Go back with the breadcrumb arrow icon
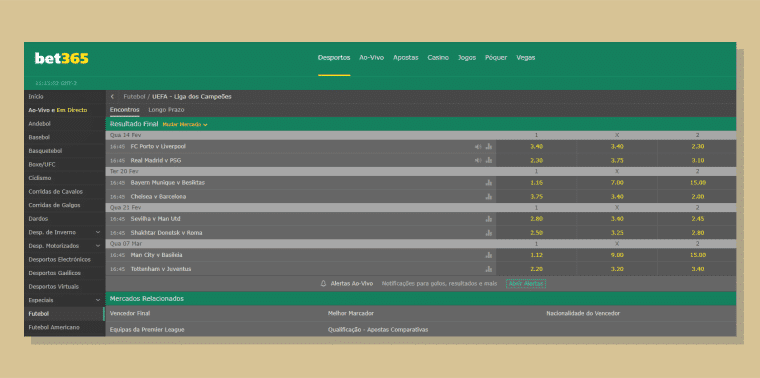This screenshot has height=378, width=760. tap(112, 97)
